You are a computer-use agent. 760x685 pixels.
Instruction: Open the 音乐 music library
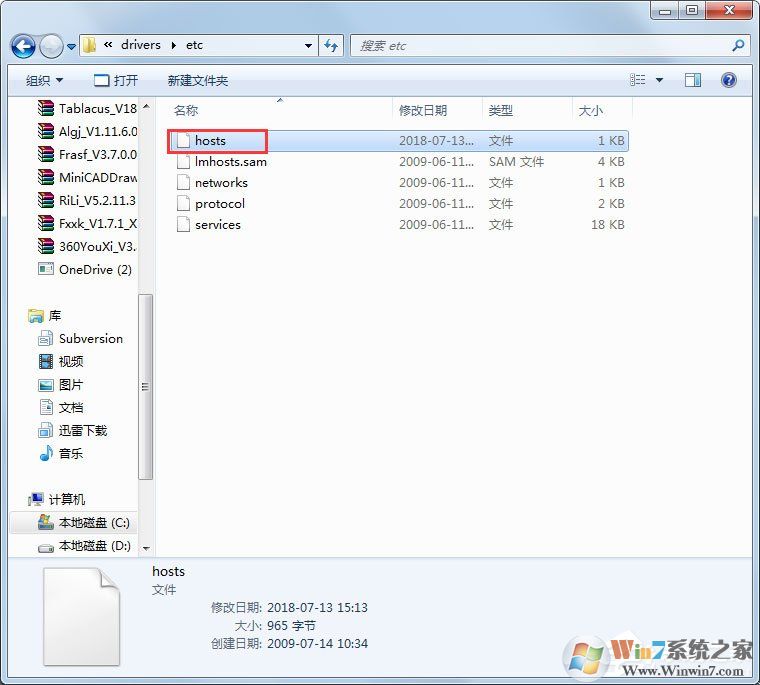point(61,453)
